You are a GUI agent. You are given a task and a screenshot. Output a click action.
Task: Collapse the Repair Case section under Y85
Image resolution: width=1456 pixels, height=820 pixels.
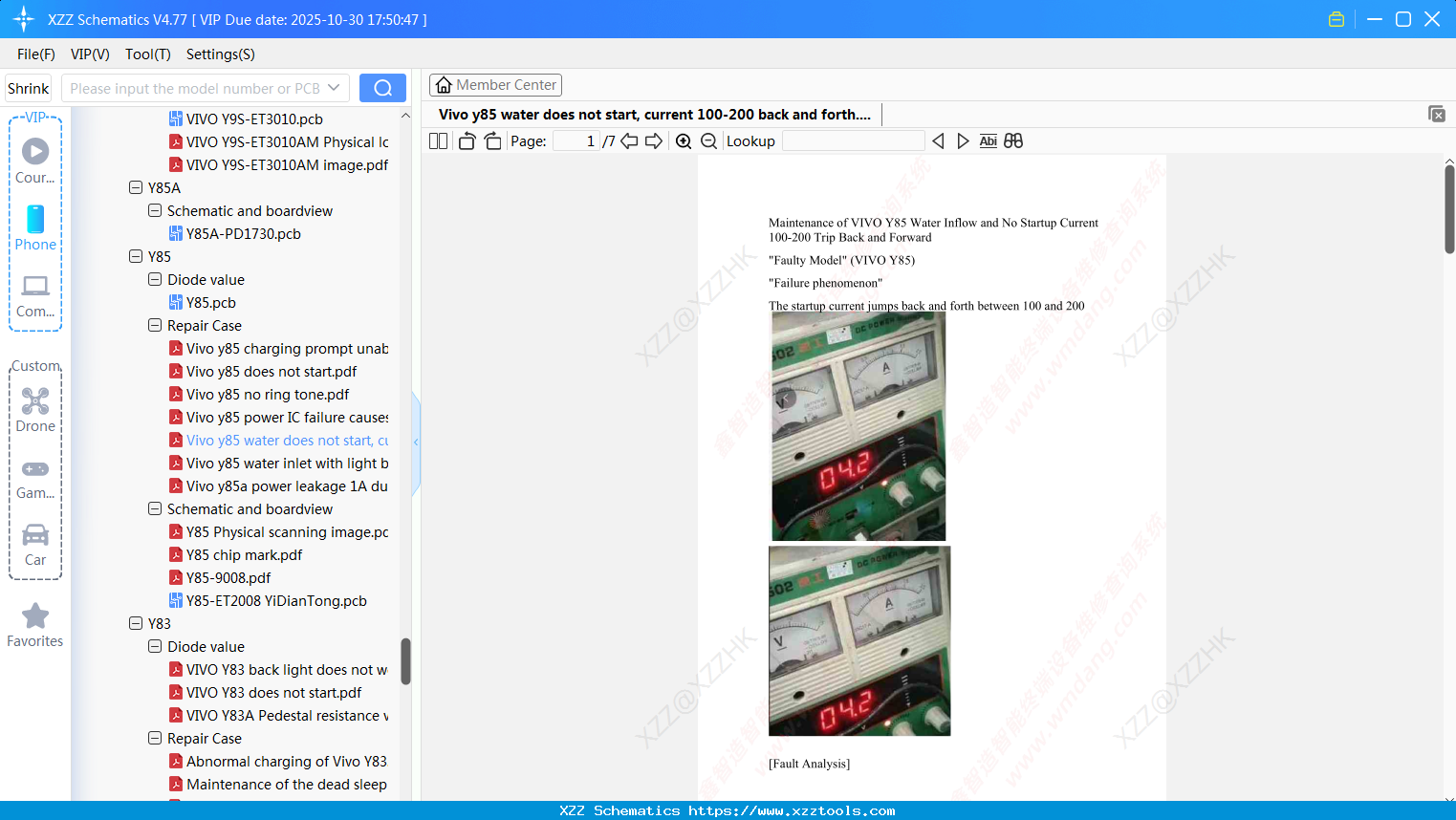[x=154, y=325]
